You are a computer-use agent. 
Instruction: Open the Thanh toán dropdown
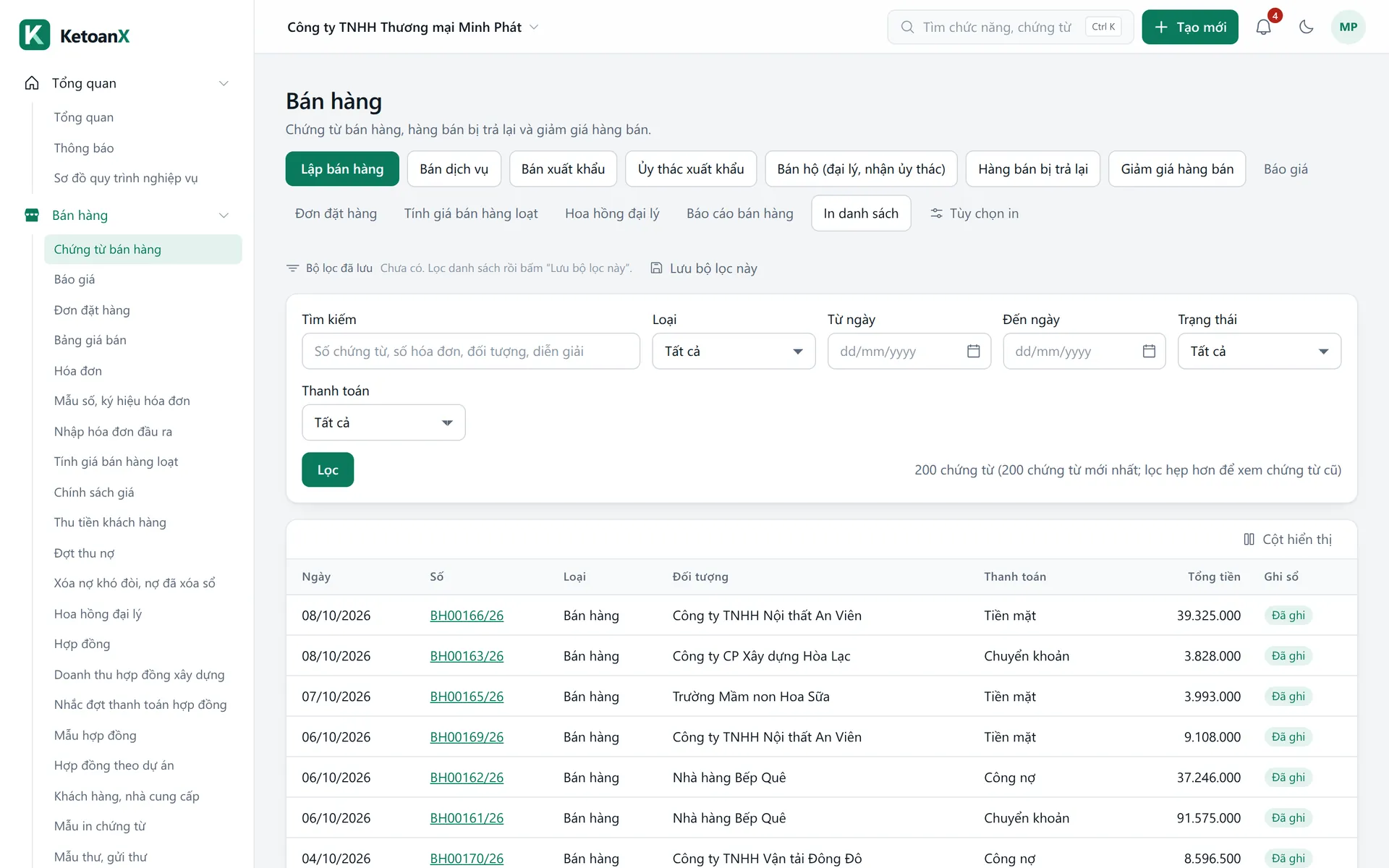point(383,422)
